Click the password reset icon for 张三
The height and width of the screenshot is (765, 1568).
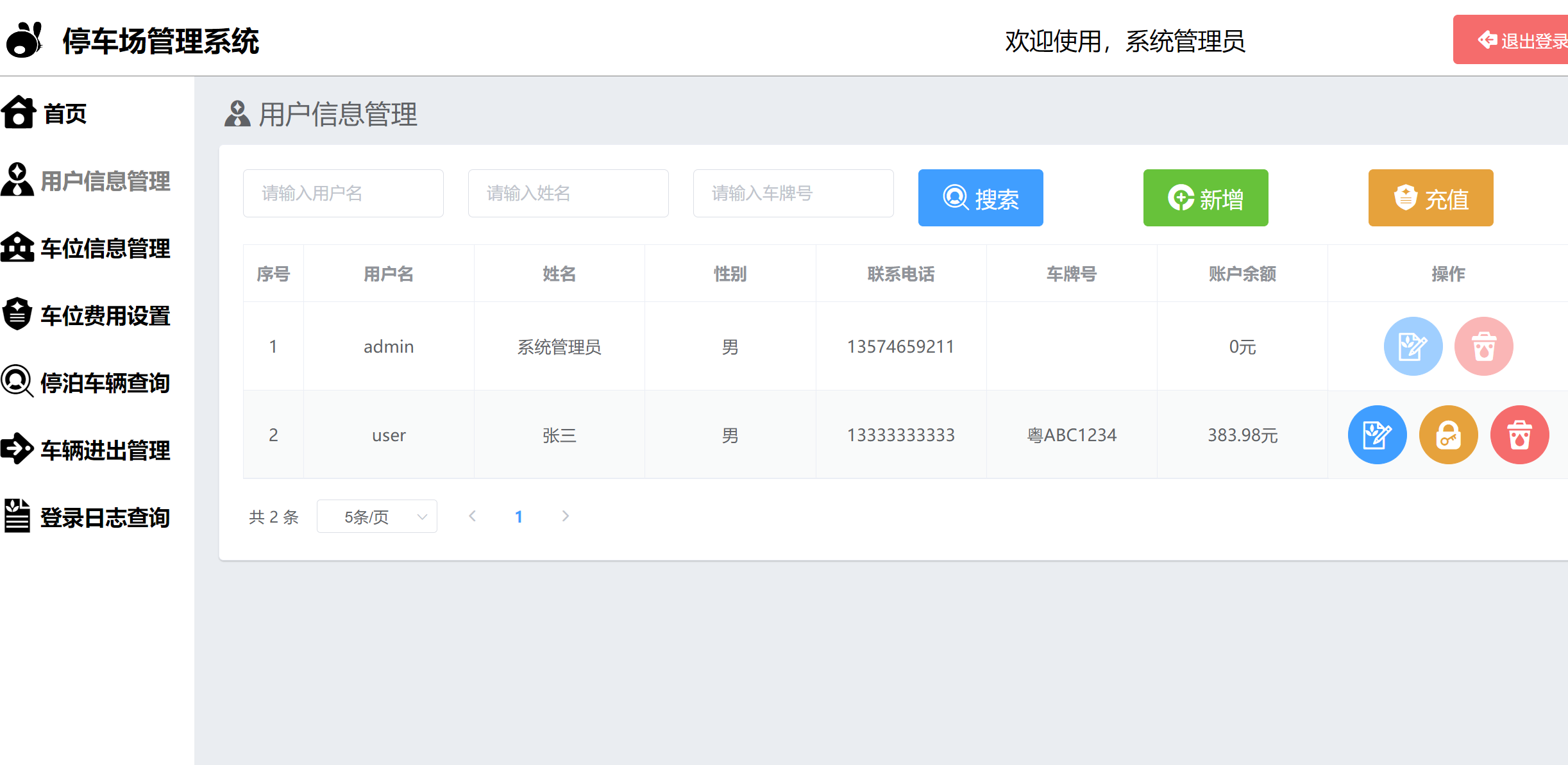point(1449,435)
